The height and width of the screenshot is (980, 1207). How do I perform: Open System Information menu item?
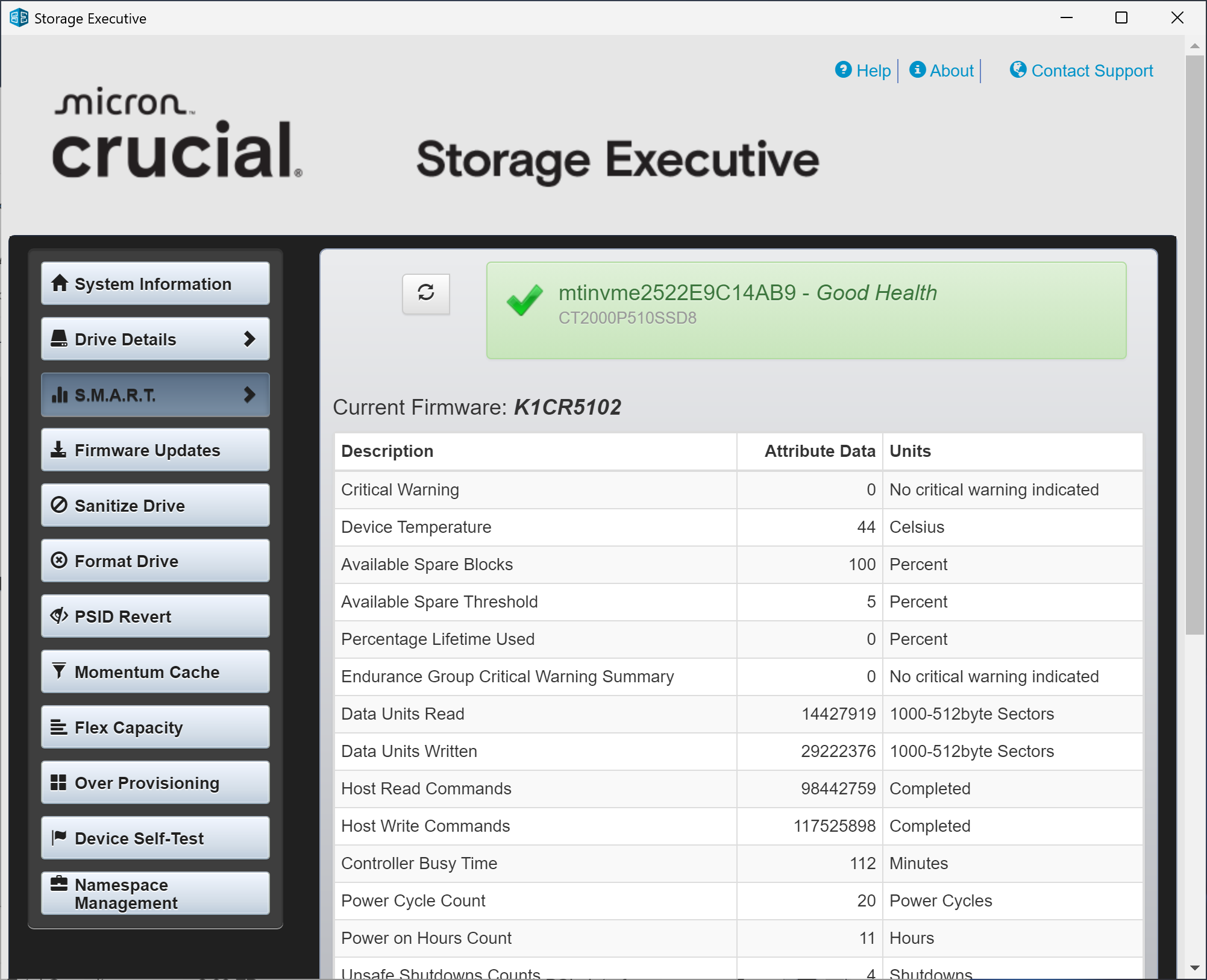click(x=155, y=284)
